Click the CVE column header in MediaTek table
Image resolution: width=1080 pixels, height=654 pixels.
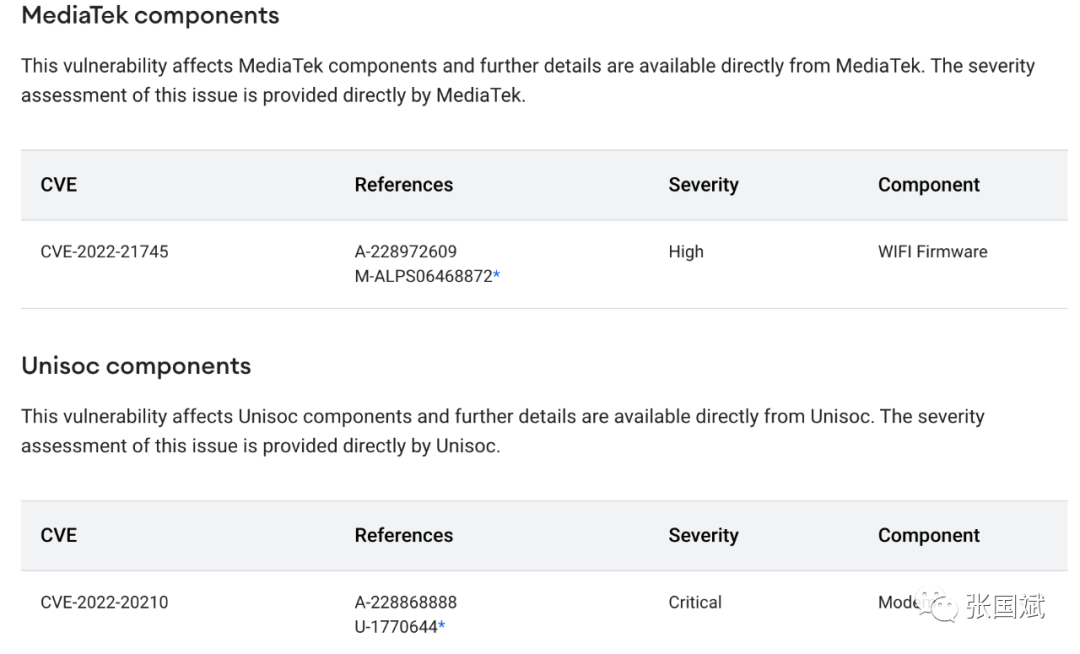59,185
